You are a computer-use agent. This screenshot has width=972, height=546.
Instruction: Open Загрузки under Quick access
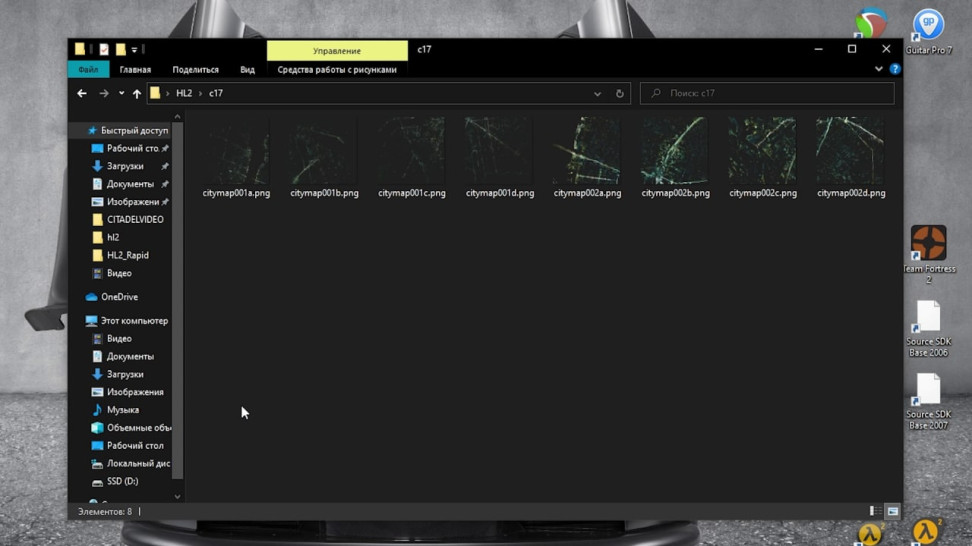click(x=125, y=166)
